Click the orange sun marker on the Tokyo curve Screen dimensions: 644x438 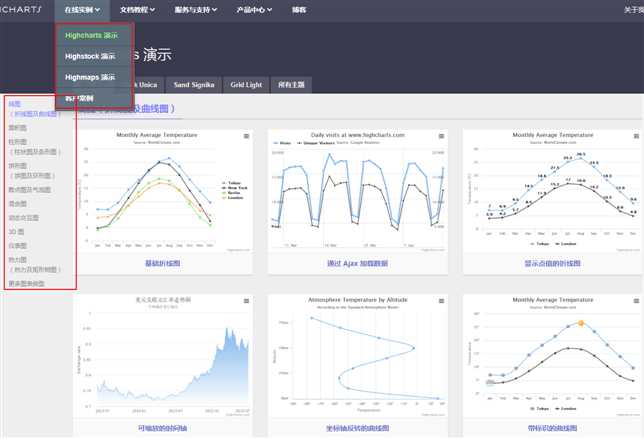(x=581, y=323)
